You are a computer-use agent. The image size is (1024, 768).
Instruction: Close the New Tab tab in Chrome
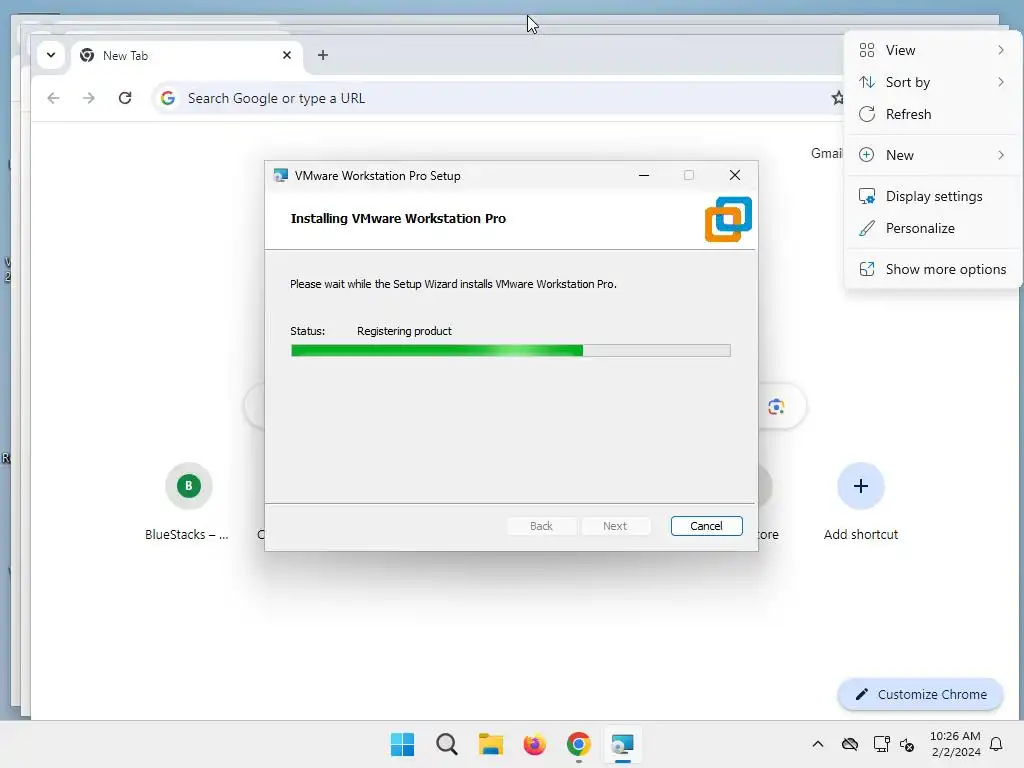pyautogui.click(x=287, y=56)
